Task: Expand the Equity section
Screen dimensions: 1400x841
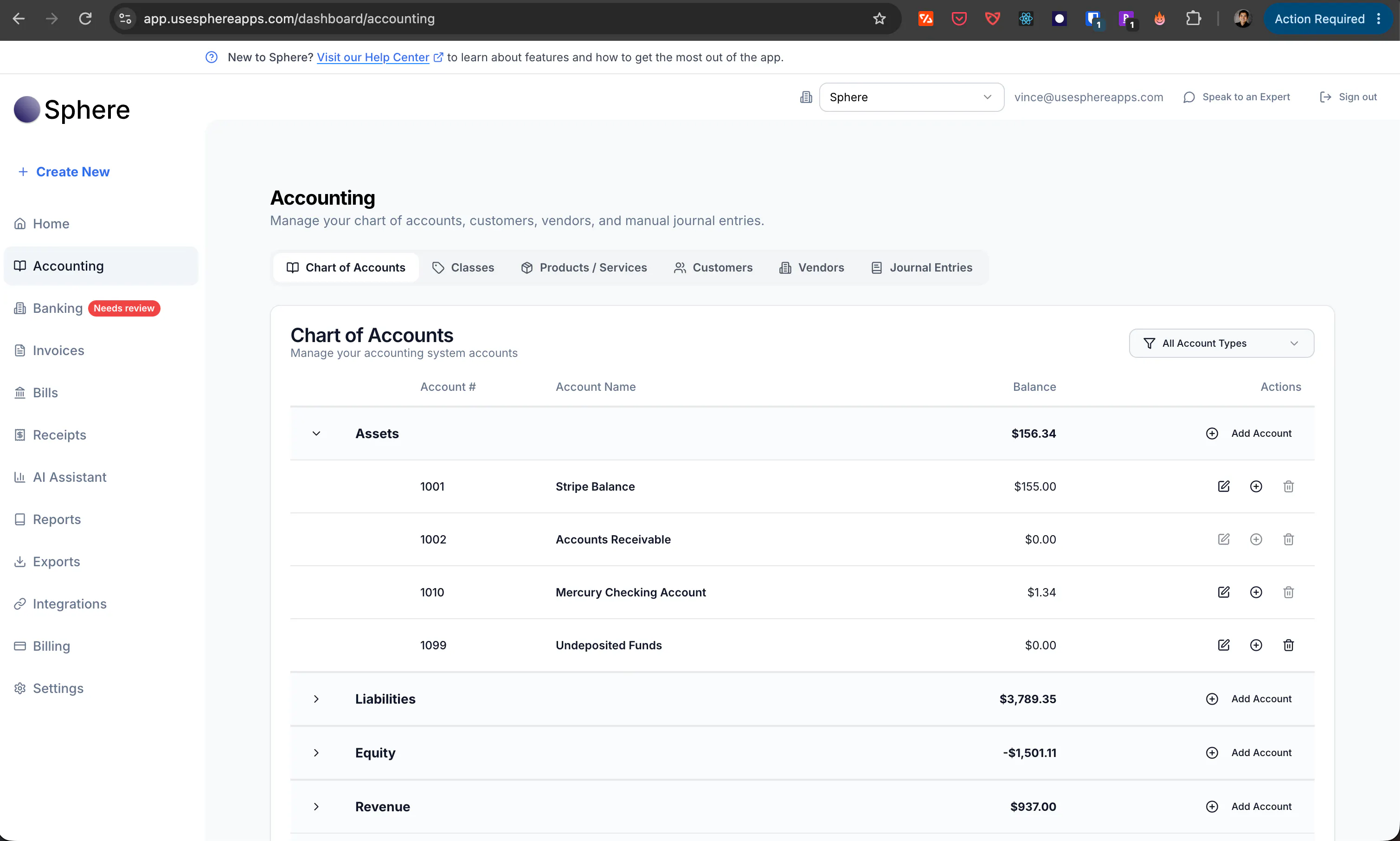Action: [316, 753]
